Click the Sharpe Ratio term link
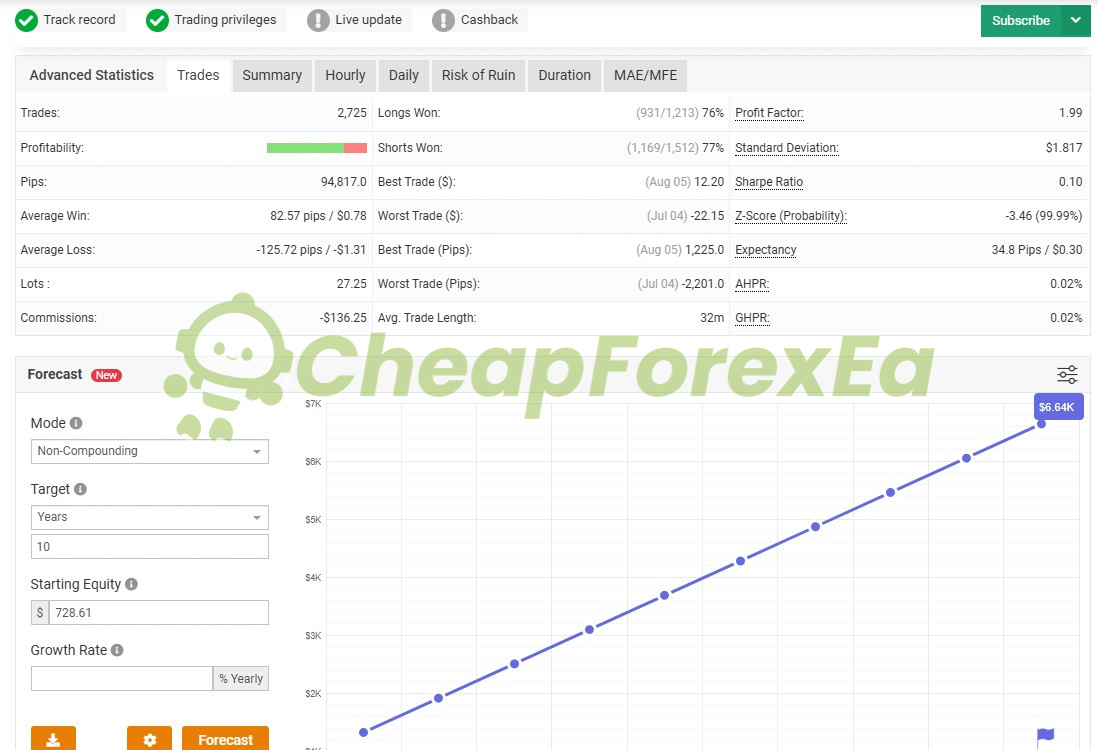1098x750 pixels. [x=769, y=182]
